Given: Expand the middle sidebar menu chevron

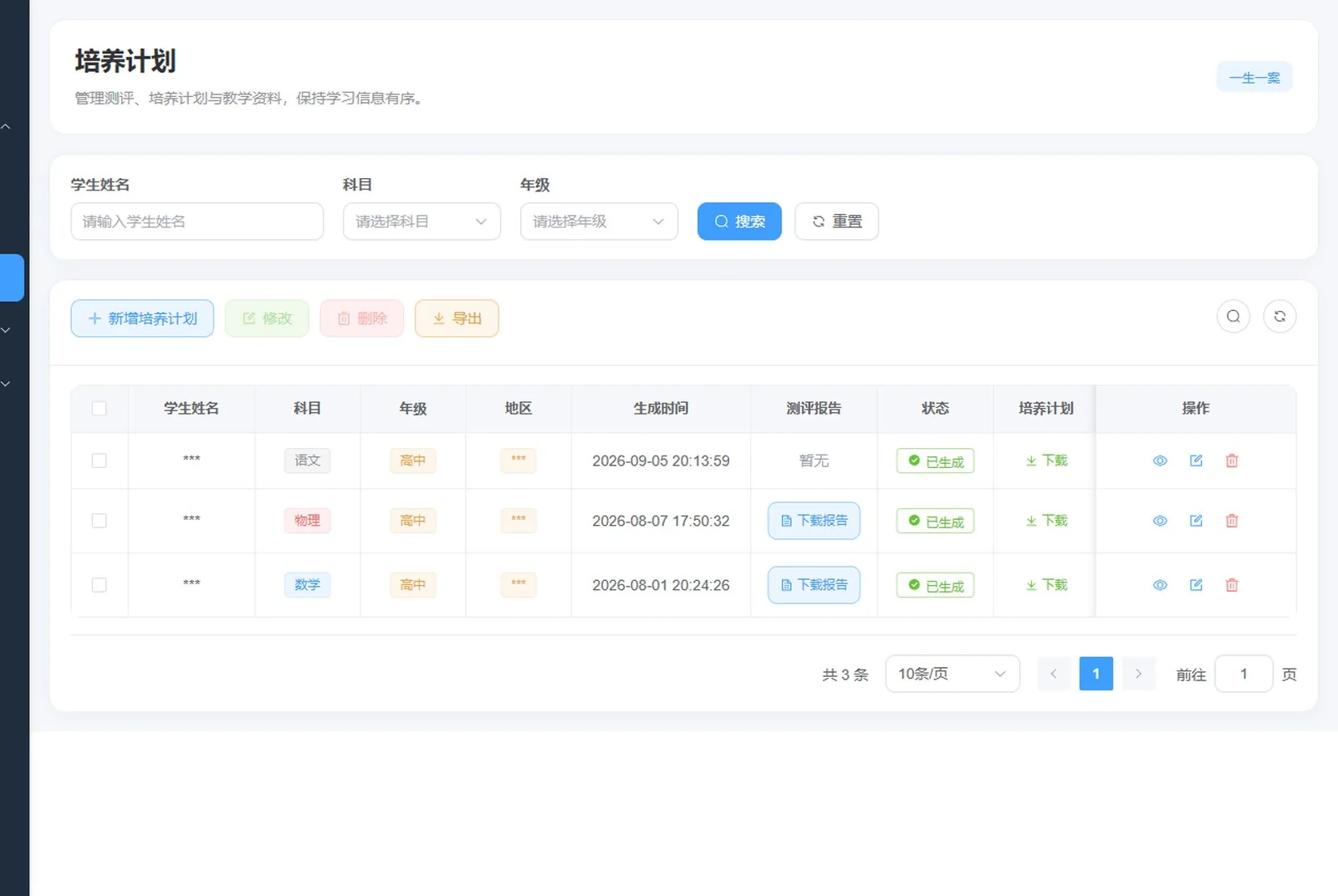Looking at the screenshot, I should pos(6,330).
